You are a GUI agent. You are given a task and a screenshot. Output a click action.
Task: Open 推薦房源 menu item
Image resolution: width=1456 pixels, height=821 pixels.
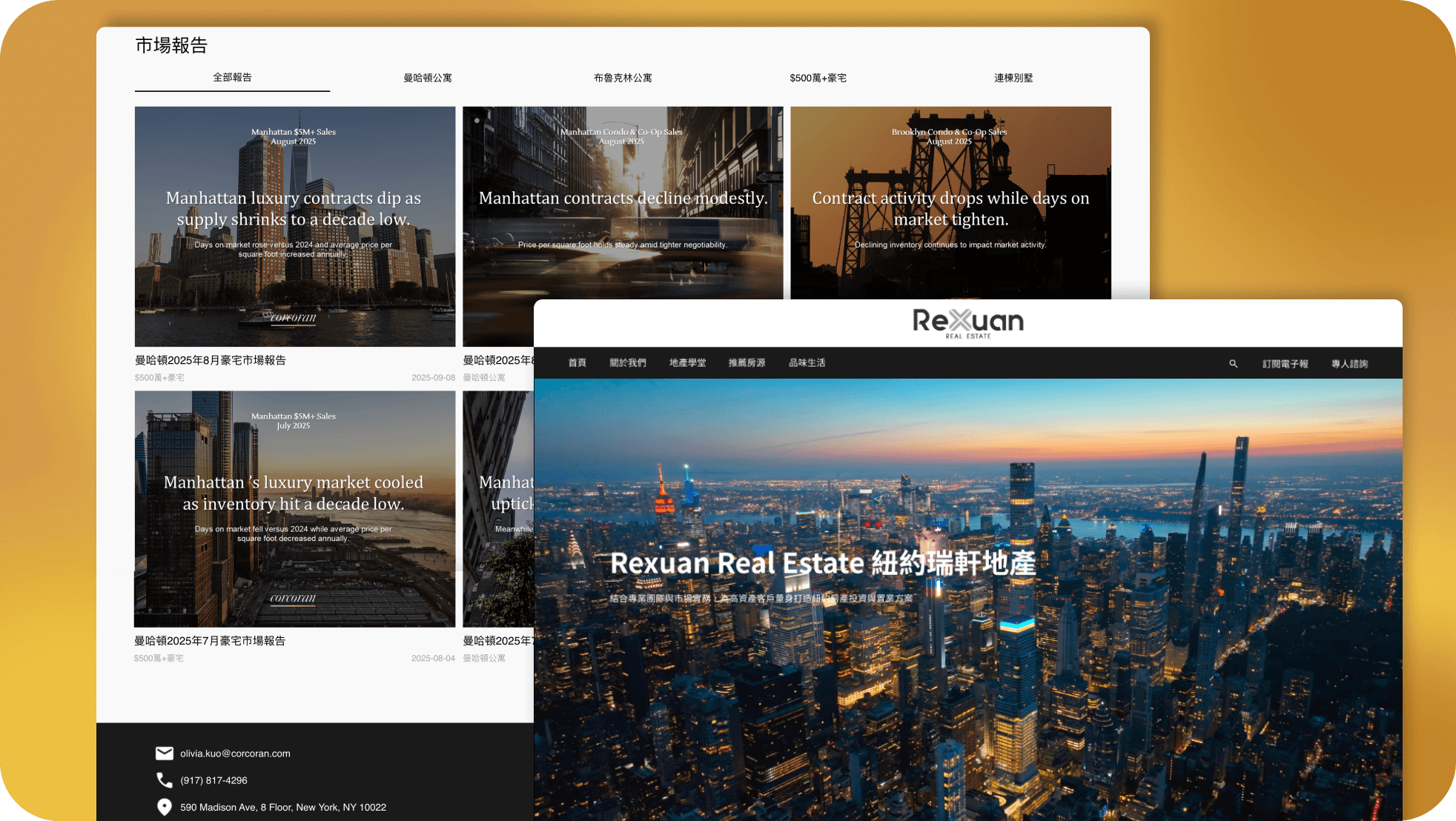point(747,363)
